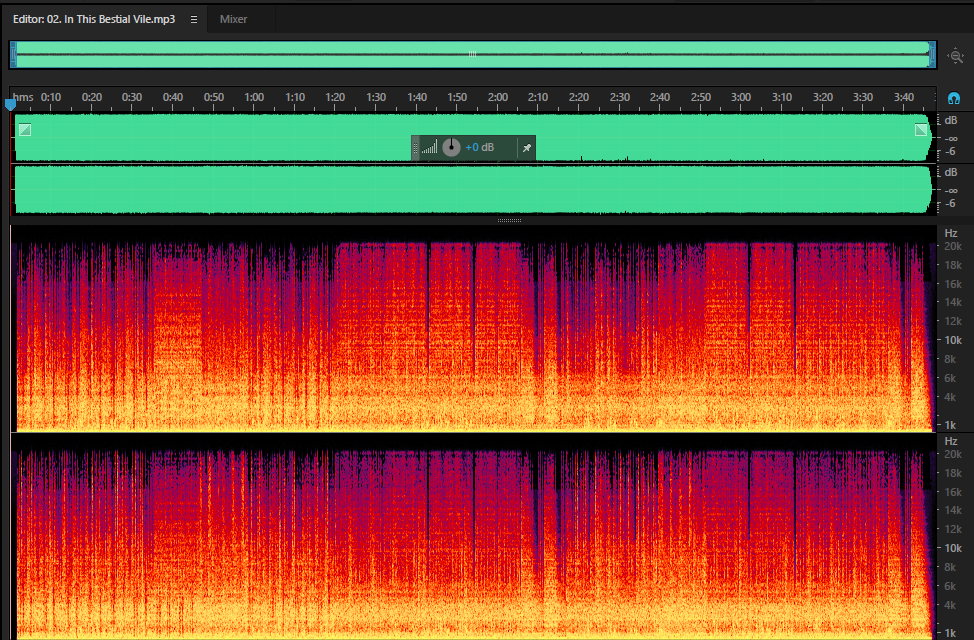The width and height of the screenshot is (974, 640).
Task: Click the Fade Out handle on the waveform
Action: pos(921,129)
